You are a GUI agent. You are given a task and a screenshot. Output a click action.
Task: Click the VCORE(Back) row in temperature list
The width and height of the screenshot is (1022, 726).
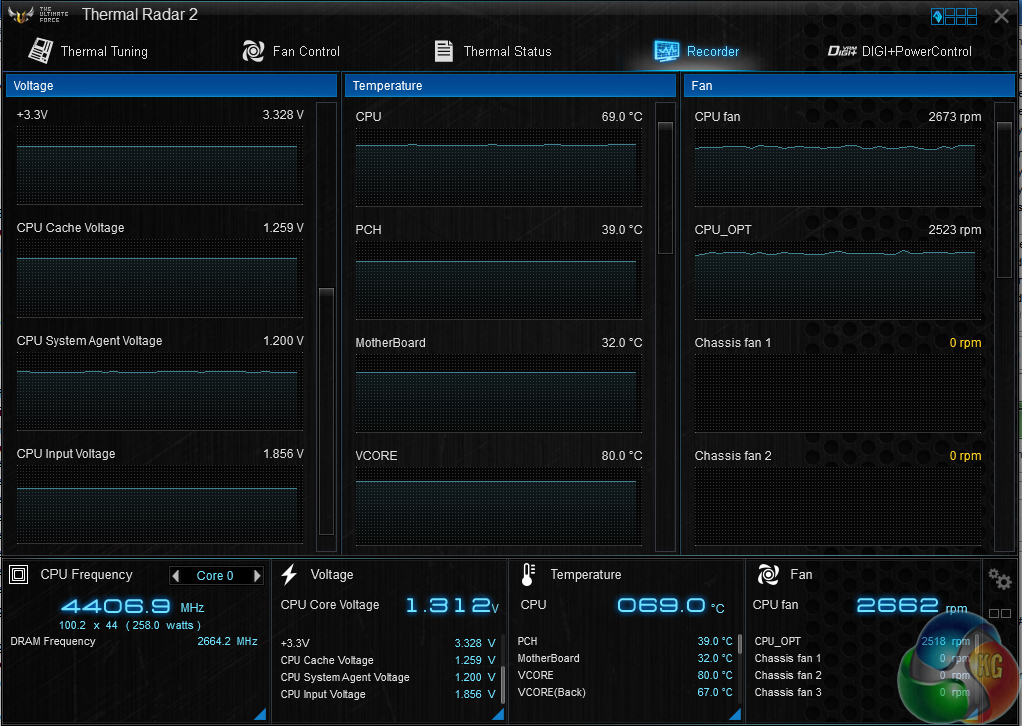624,692
